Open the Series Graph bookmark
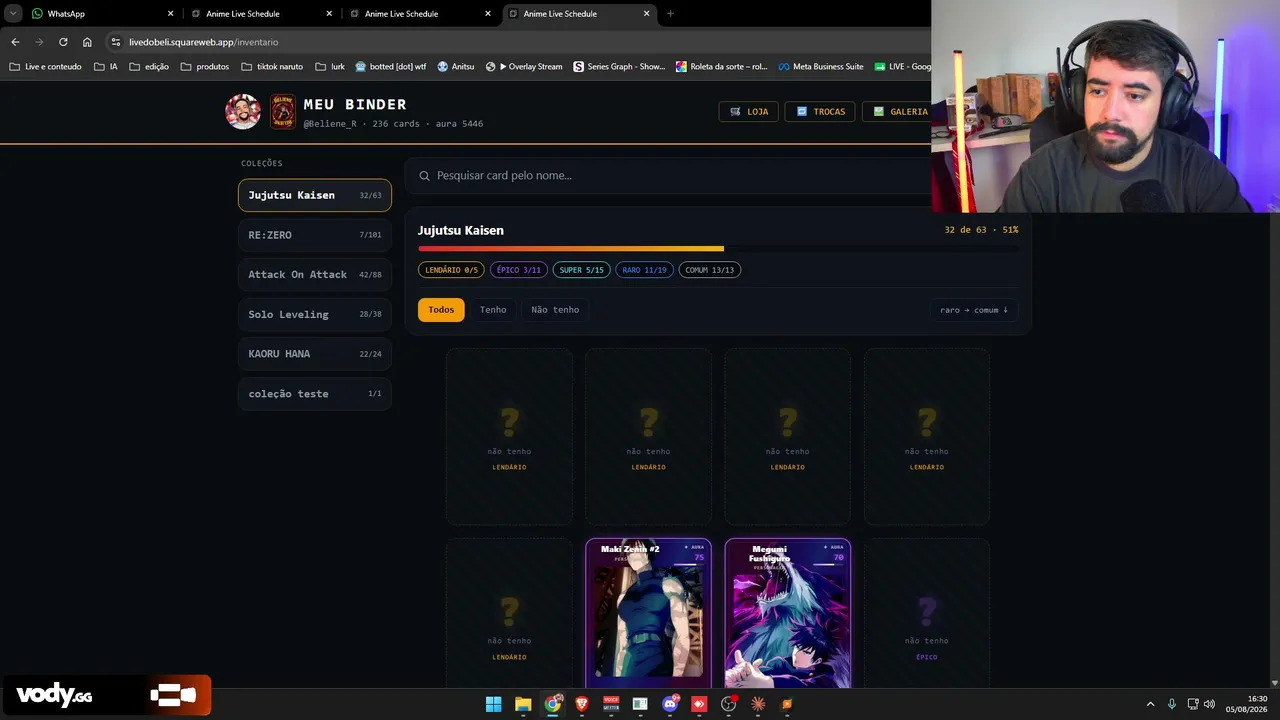This screenshot has height=720, width=1280. click(619, 67)
